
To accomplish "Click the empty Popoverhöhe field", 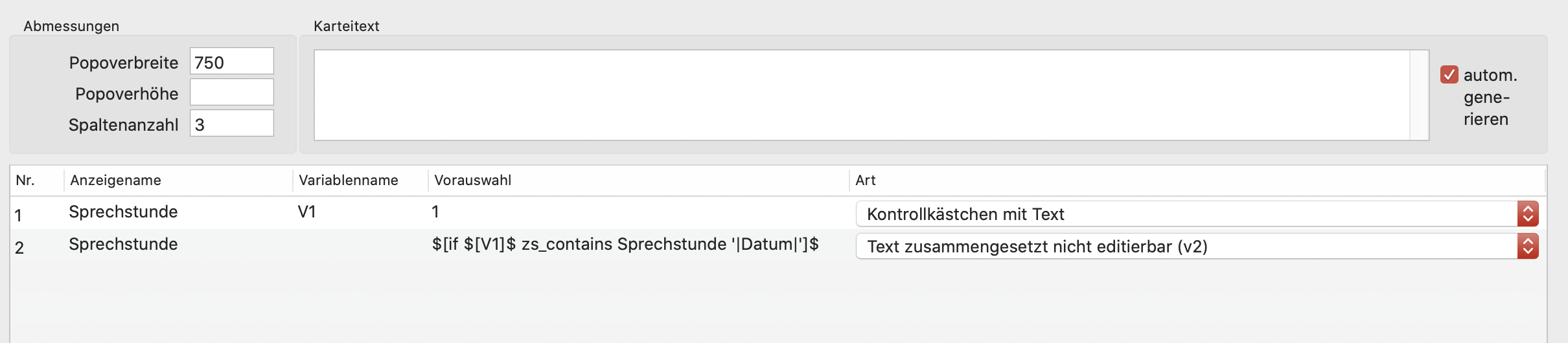I will (232, 93).
